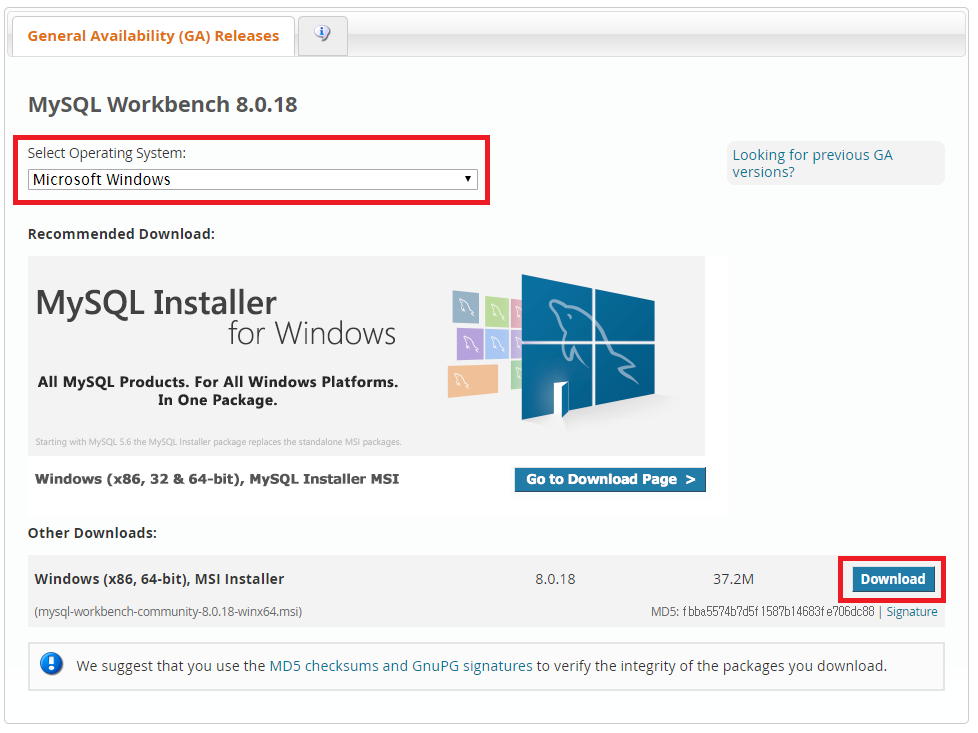Click the 37.2M file size value
978x733 pixels.
click(734, 580)
